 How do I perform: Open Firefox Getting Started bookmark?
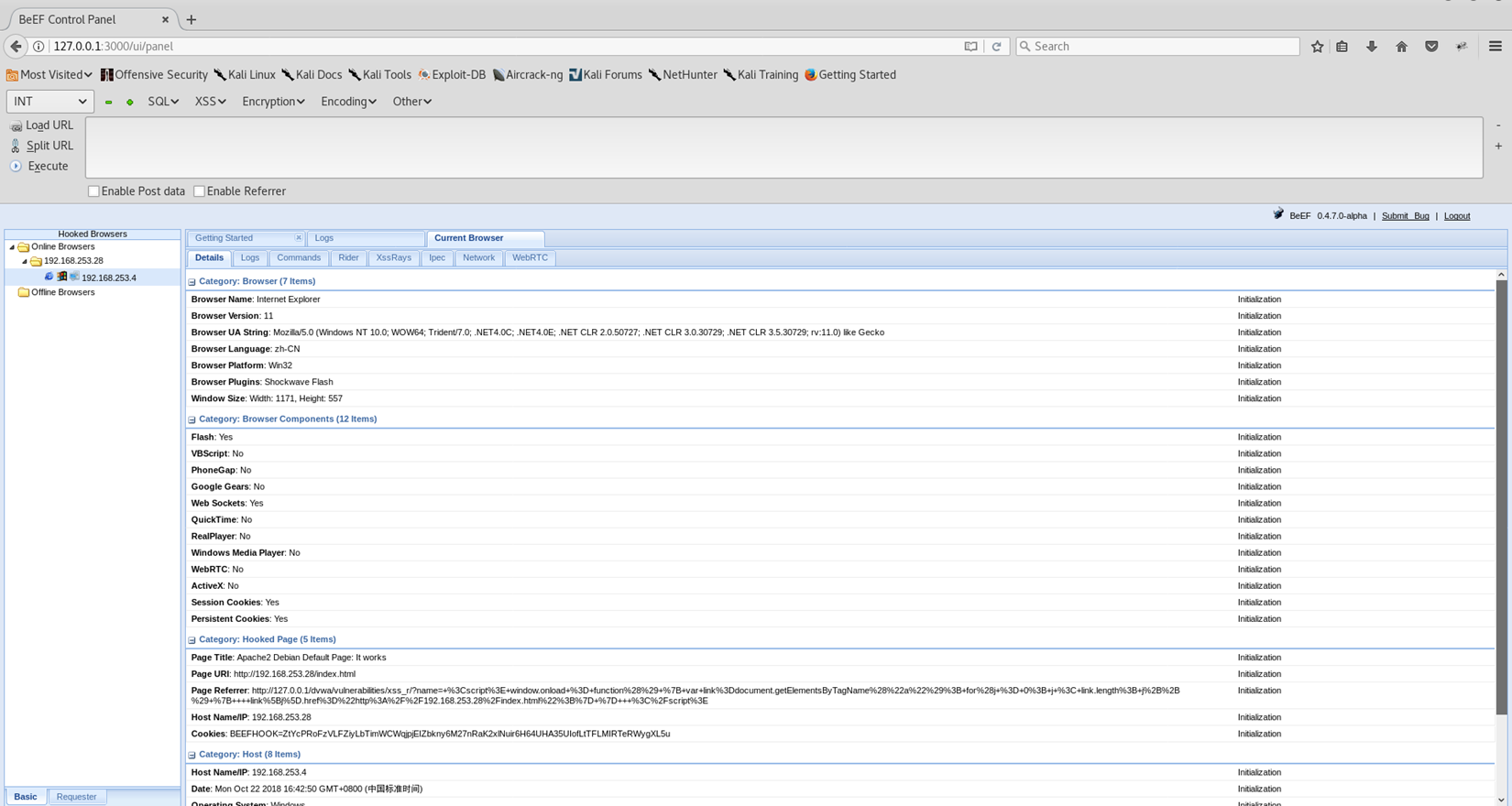850,75
